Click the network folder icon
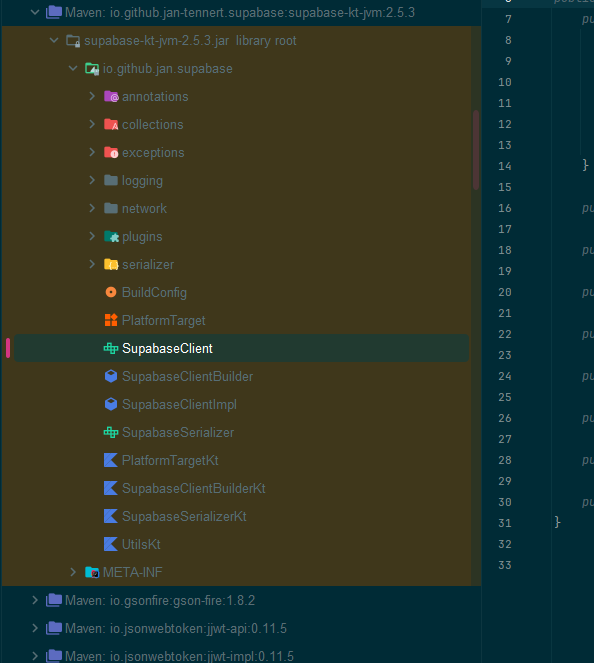 (111, 208)
